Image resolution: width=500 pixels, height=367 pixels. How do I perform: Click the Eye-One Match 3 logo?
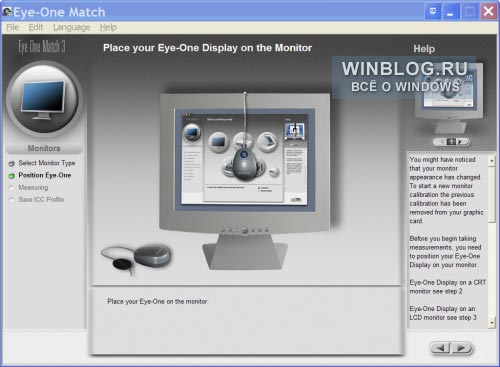[42, 47]
